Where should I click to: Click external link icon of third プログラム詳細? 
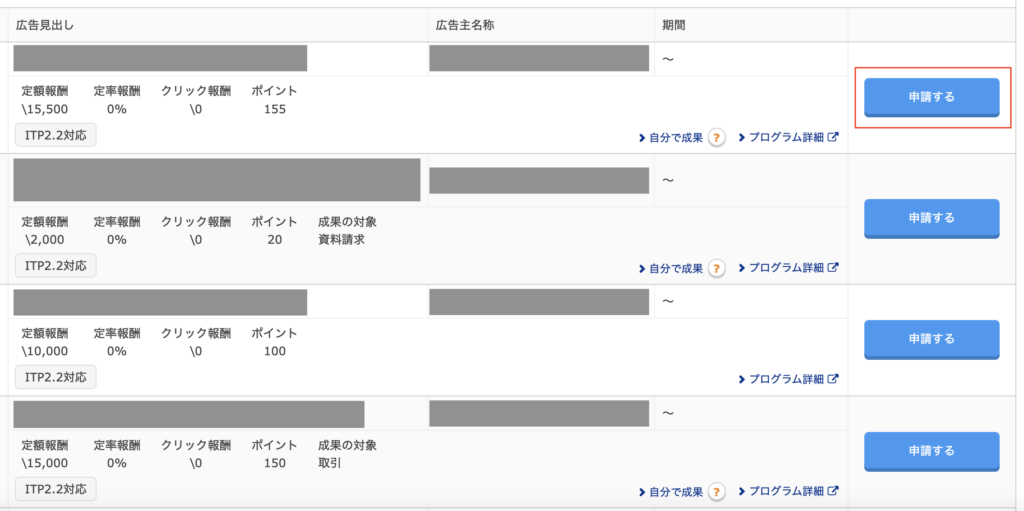click(x=833, y=378)
